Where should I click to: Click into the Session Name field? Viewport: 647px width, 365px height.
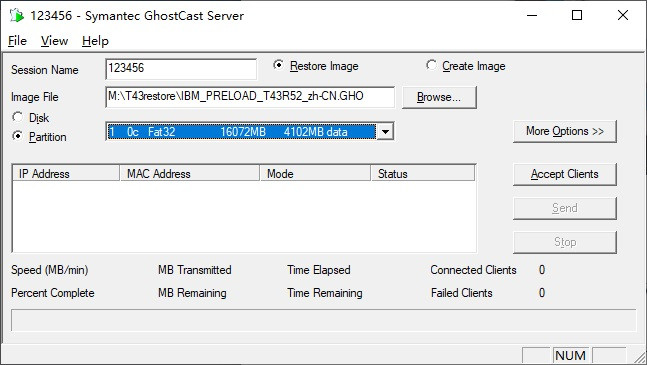point(181,68)
